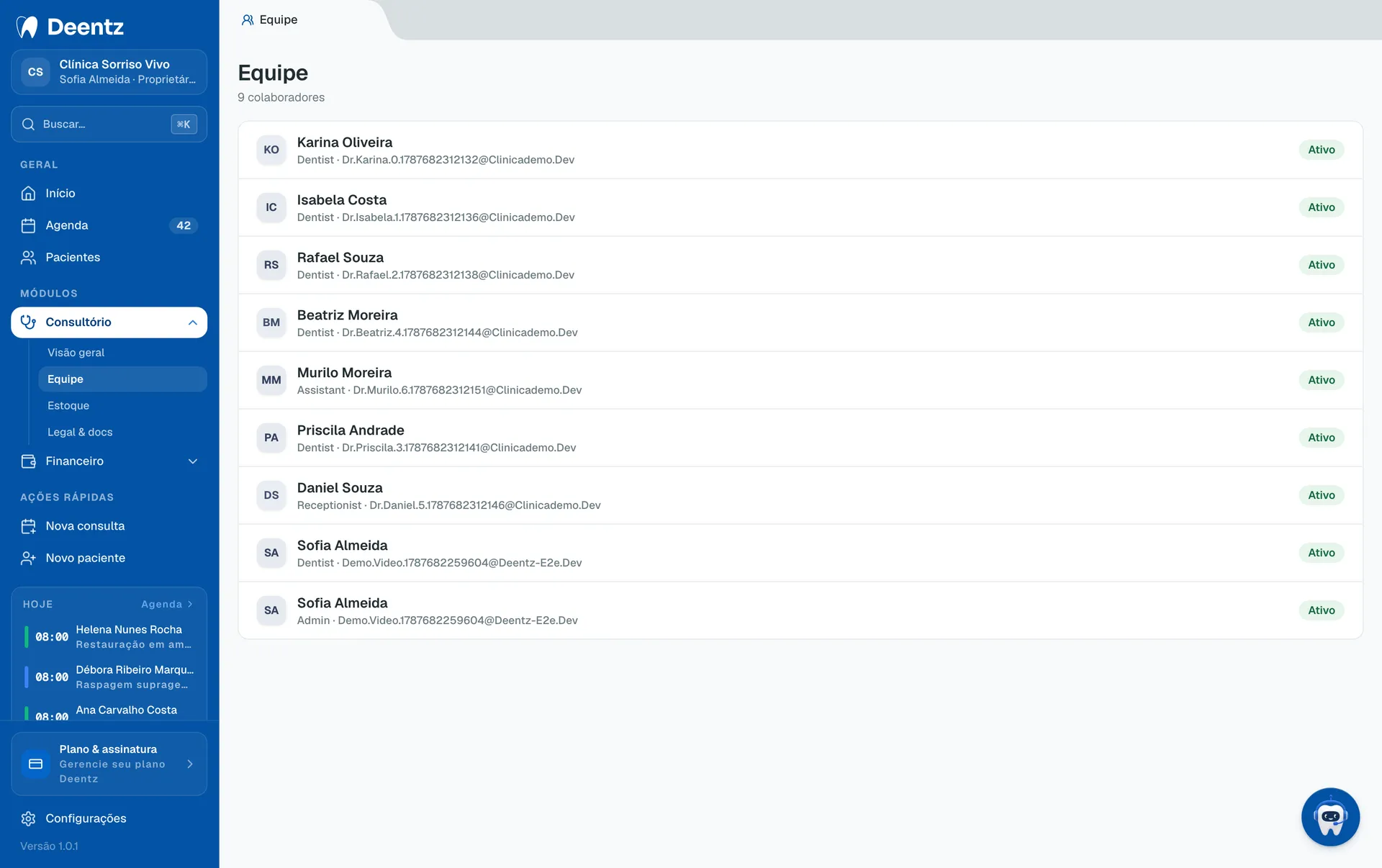
Task: Open Rafael Souza team member name
Action: pyautogui.click(x=340, y=258)
